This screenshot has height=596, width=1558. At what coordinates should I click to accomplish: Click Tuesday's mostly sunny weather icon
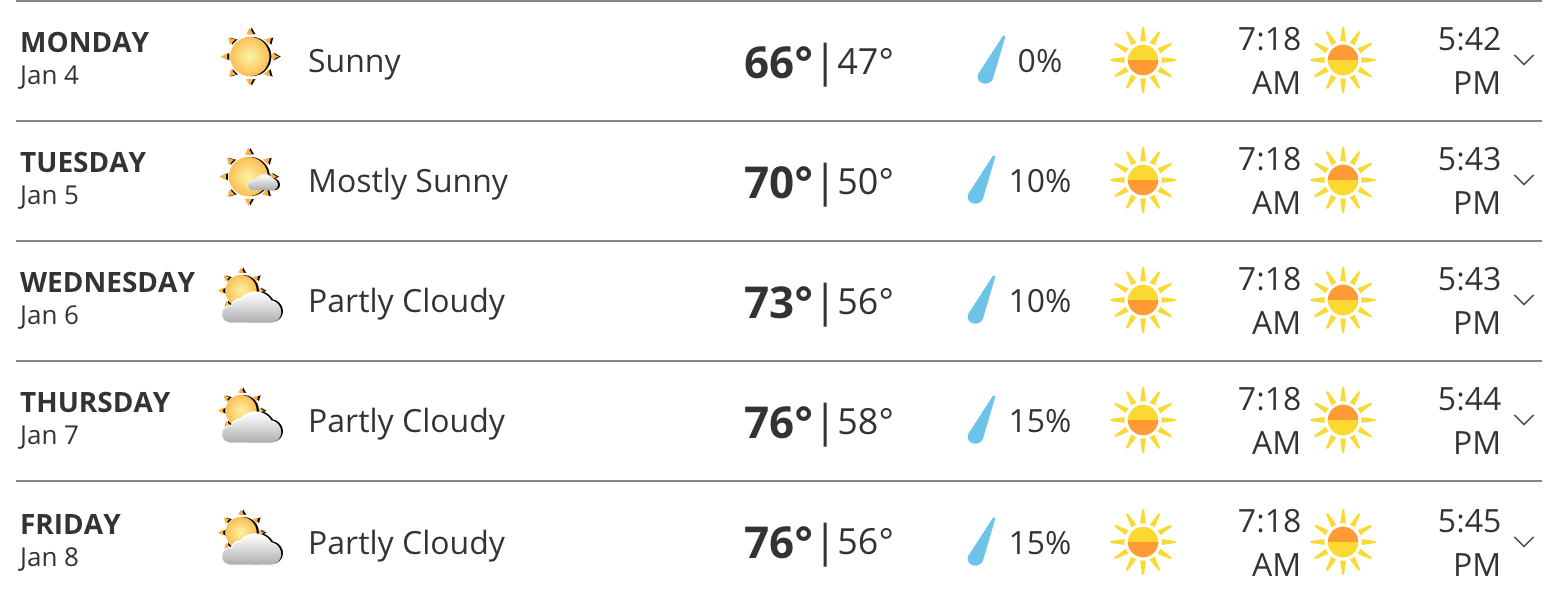pos(249,178)
